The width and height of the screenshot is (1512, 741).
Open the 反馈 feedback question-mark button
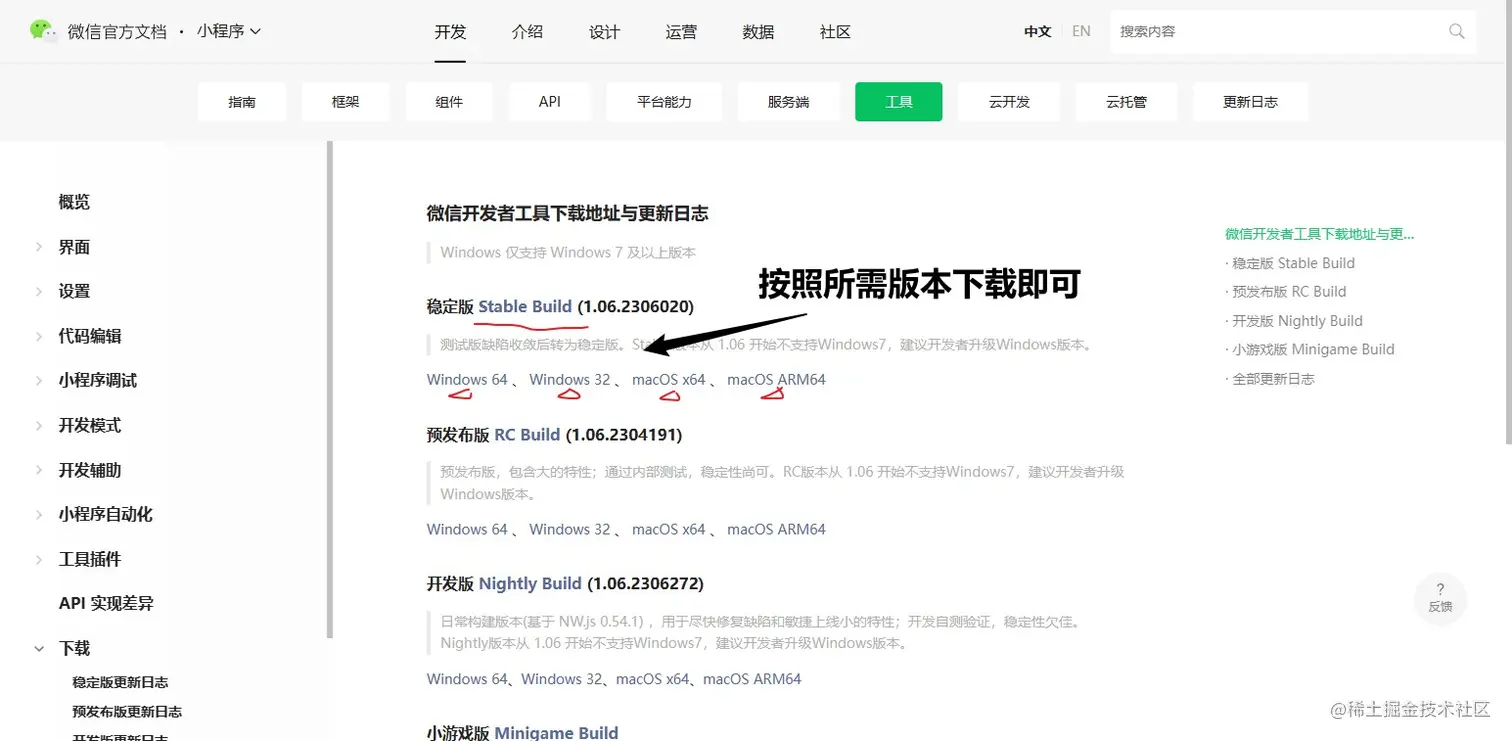(1440, 598)
